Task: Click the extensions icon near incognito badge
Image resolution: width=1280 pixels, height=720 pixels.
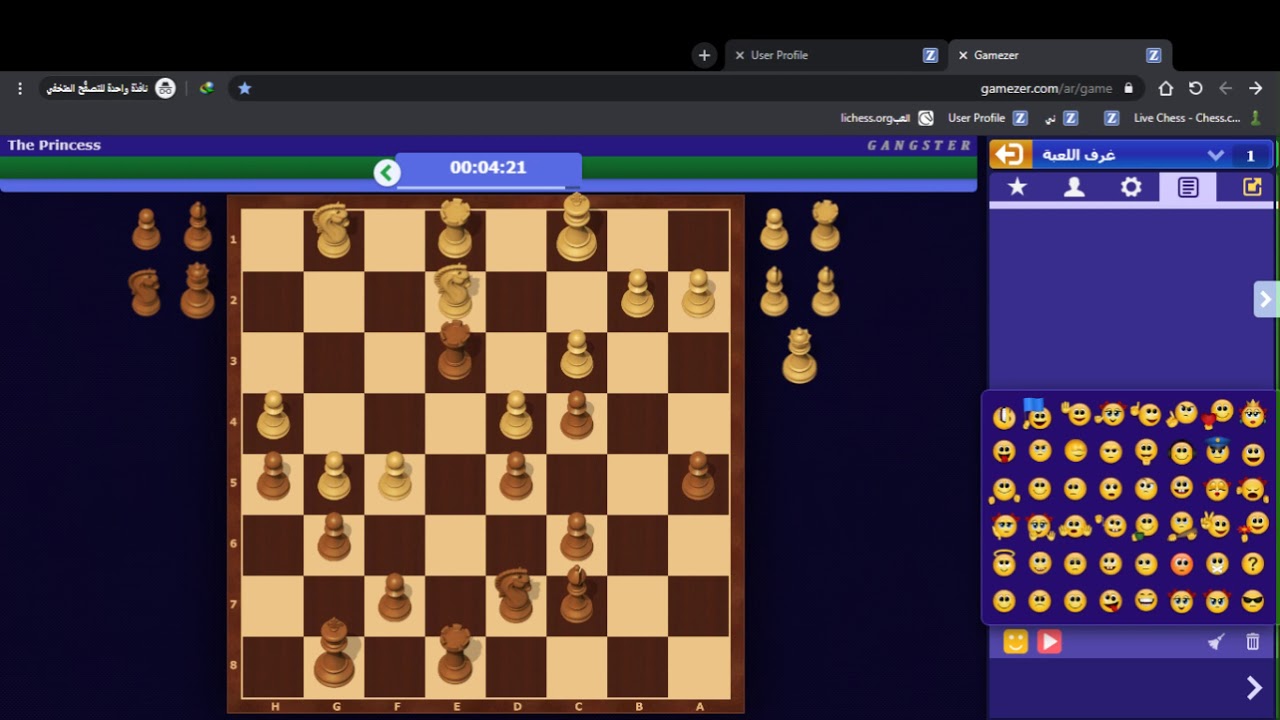Action: pyautogui.click(x=207, y=88)
